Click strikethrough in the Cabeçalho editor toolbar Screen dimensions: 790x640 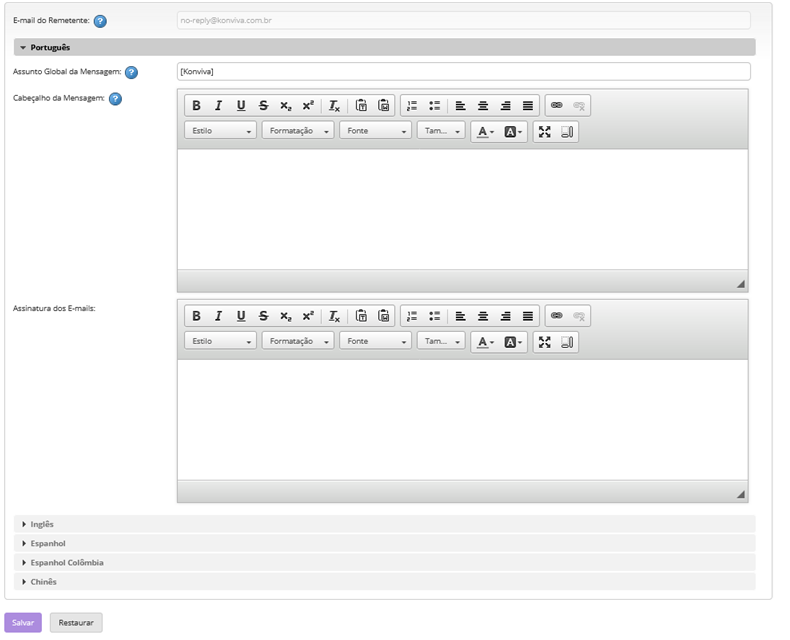263,106
